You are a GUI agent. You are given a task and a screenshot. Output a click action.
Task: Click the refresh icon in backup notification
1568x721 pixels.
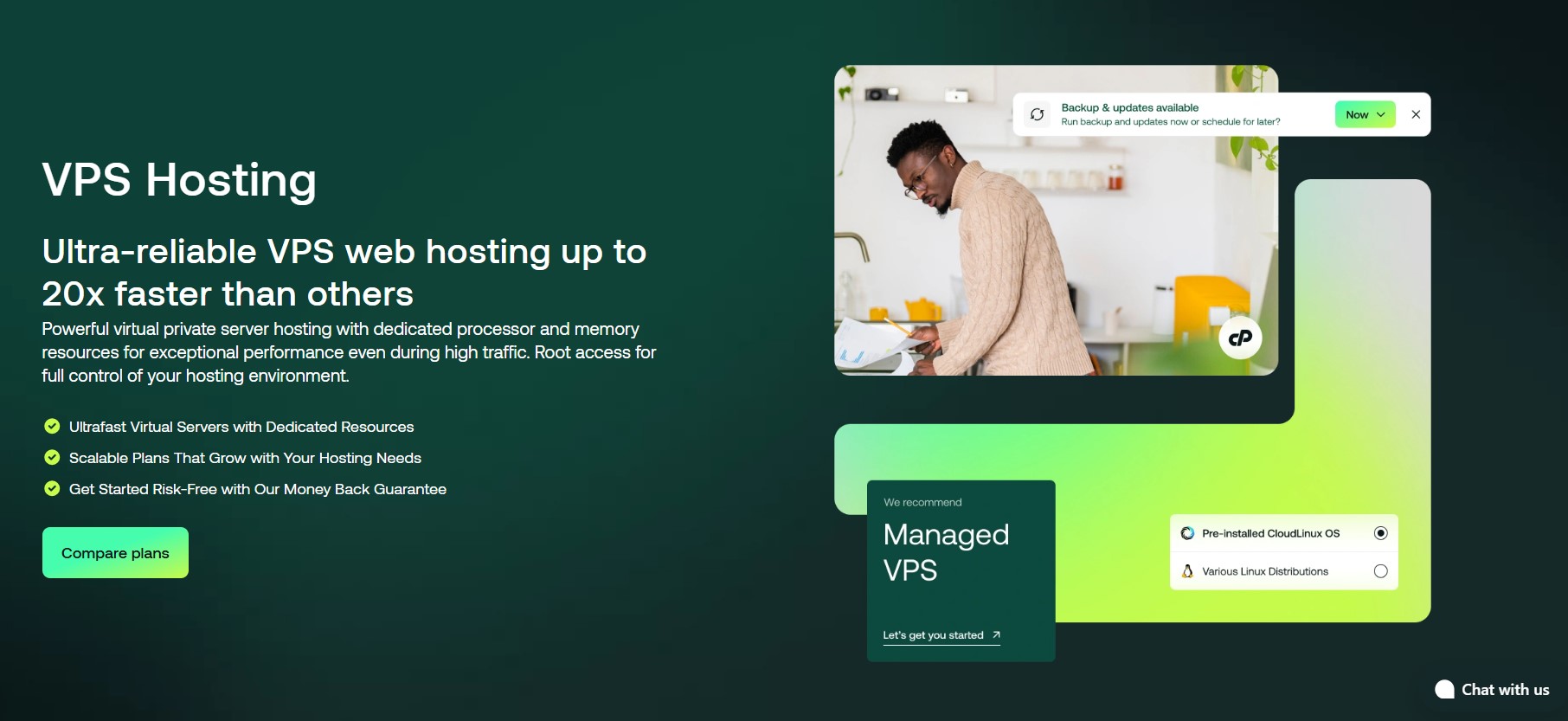(x=1037, y=114)
